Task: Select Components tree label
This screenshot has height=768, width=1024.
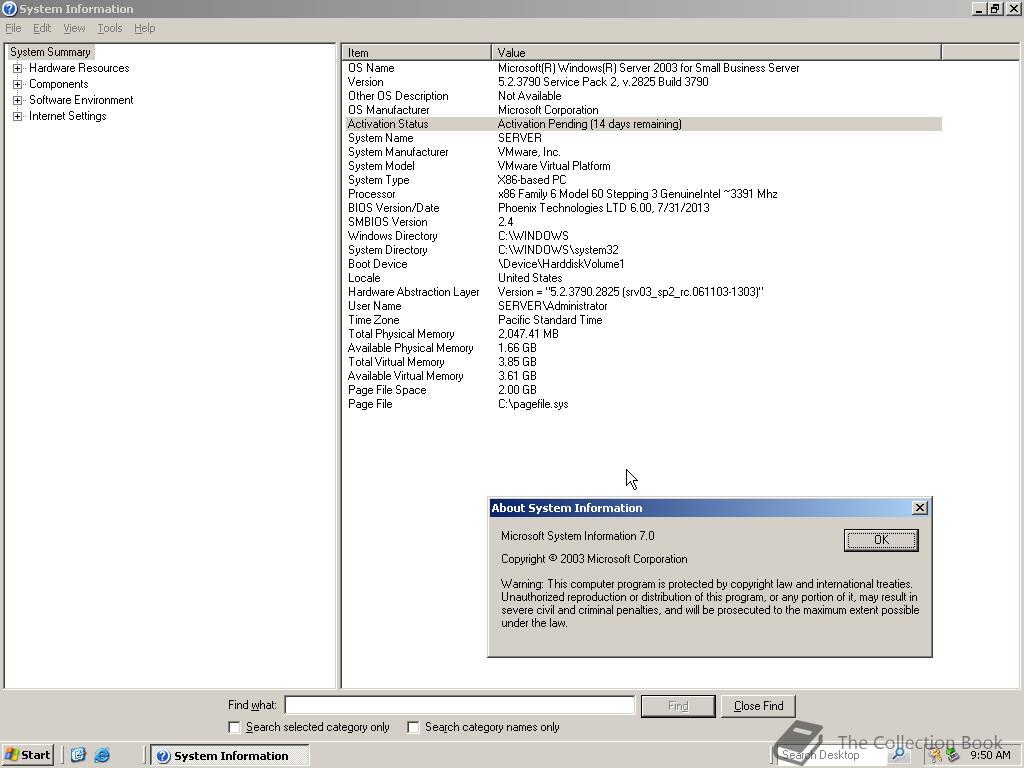Action: coord(59,84)
